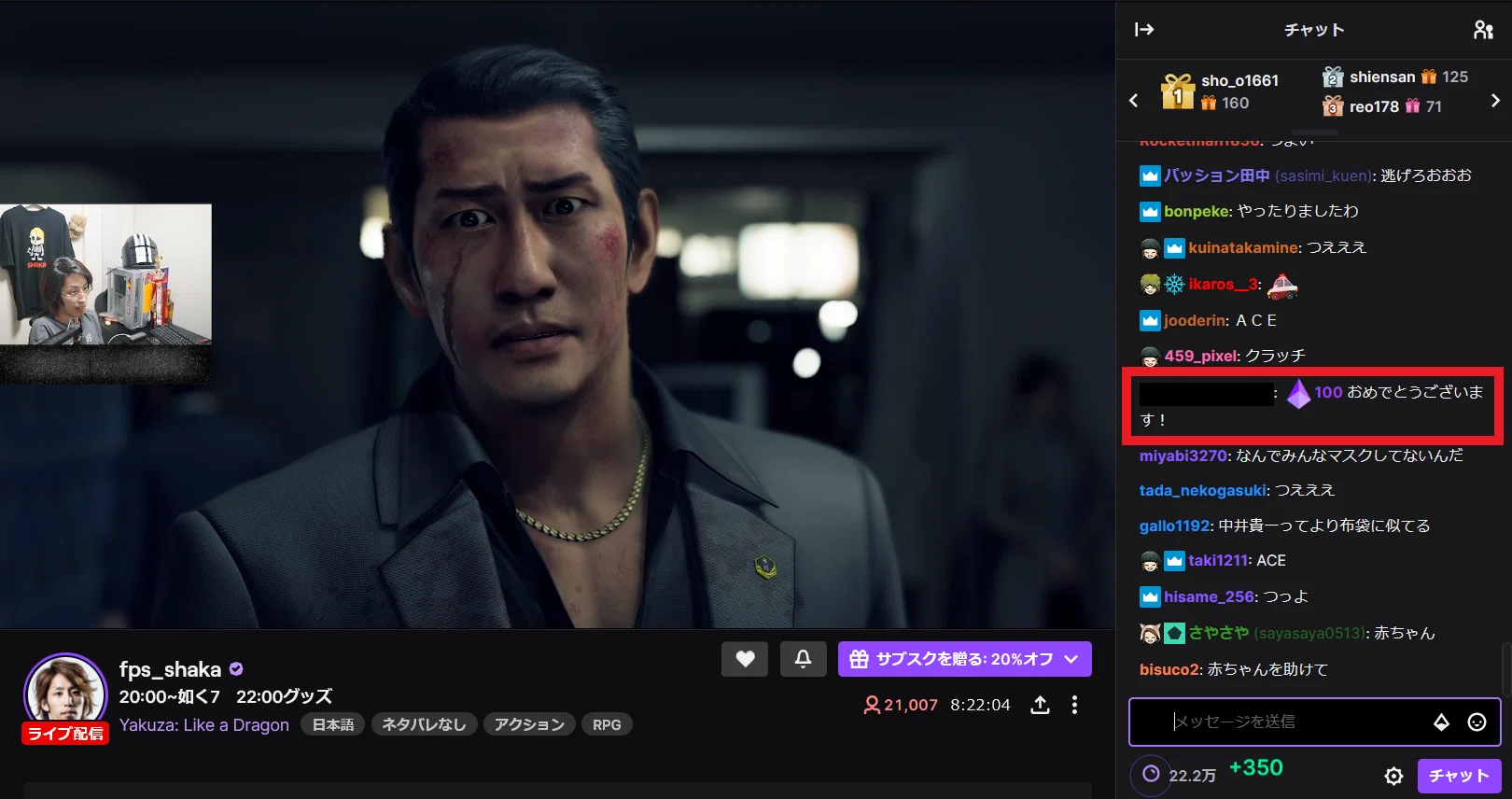Open user パッション田中 in chat
This screenshot has height=799, width=1512.
[1217, 175]
